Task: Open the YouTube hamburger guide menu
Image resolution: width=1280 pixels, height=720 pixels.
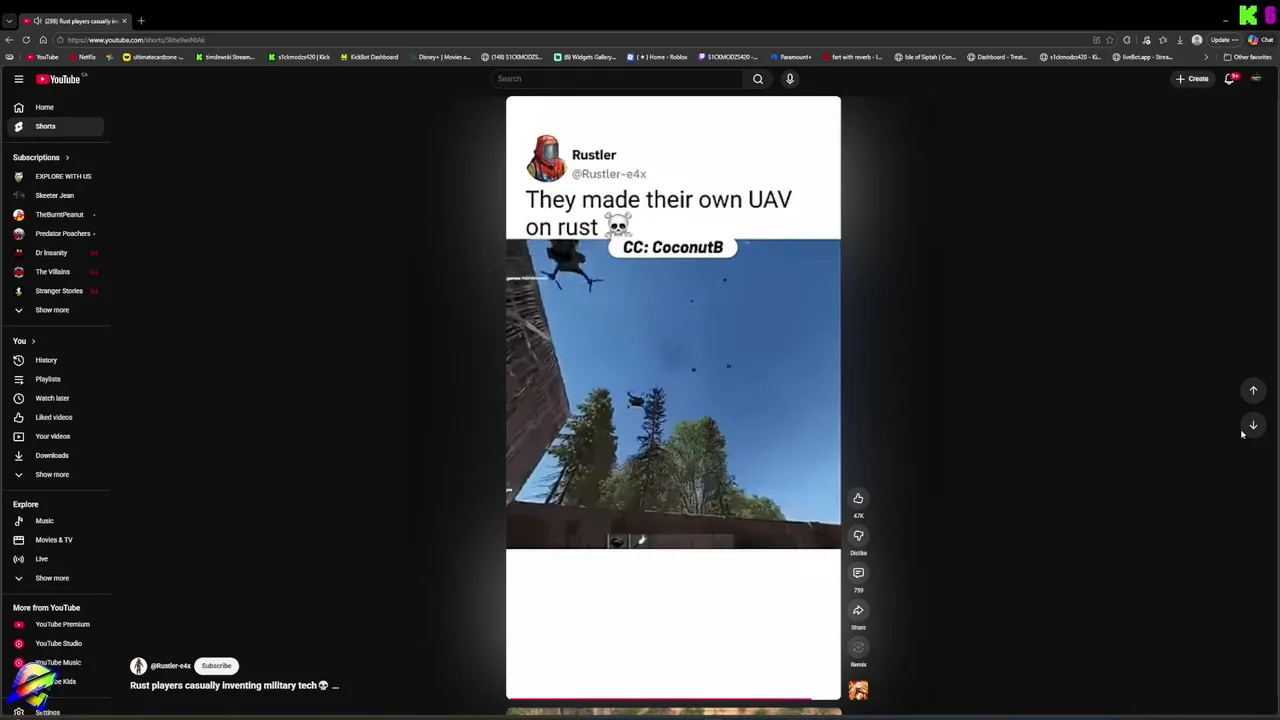Action: [18, 79]
